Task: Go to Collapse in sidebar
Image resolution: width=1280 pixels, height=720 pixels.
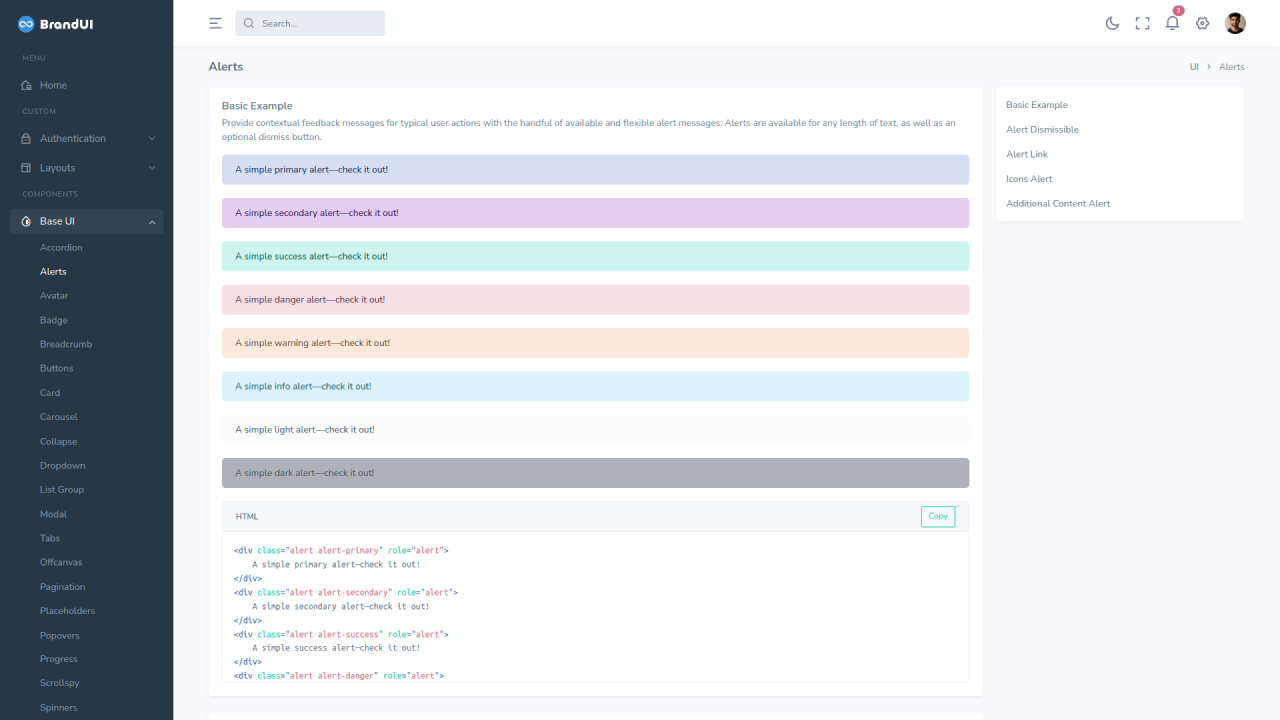Action: [x=59, y=441]
